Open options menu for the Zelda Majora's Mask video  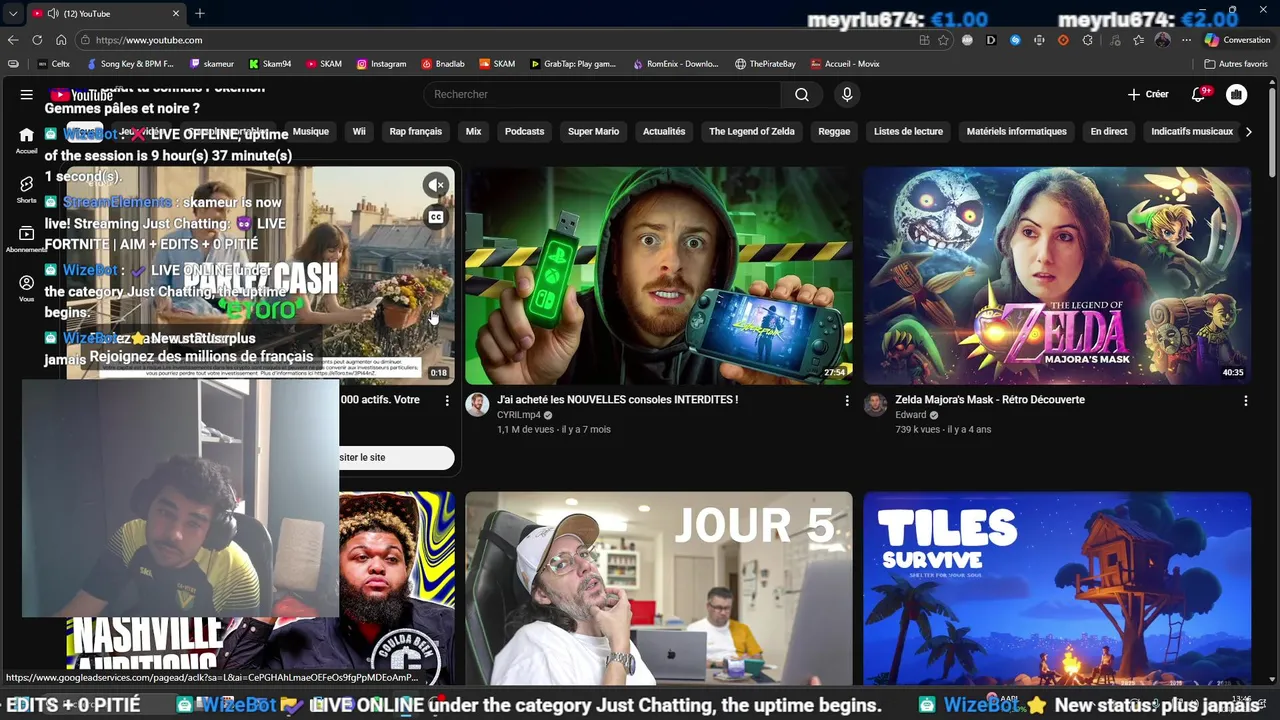1246,400
